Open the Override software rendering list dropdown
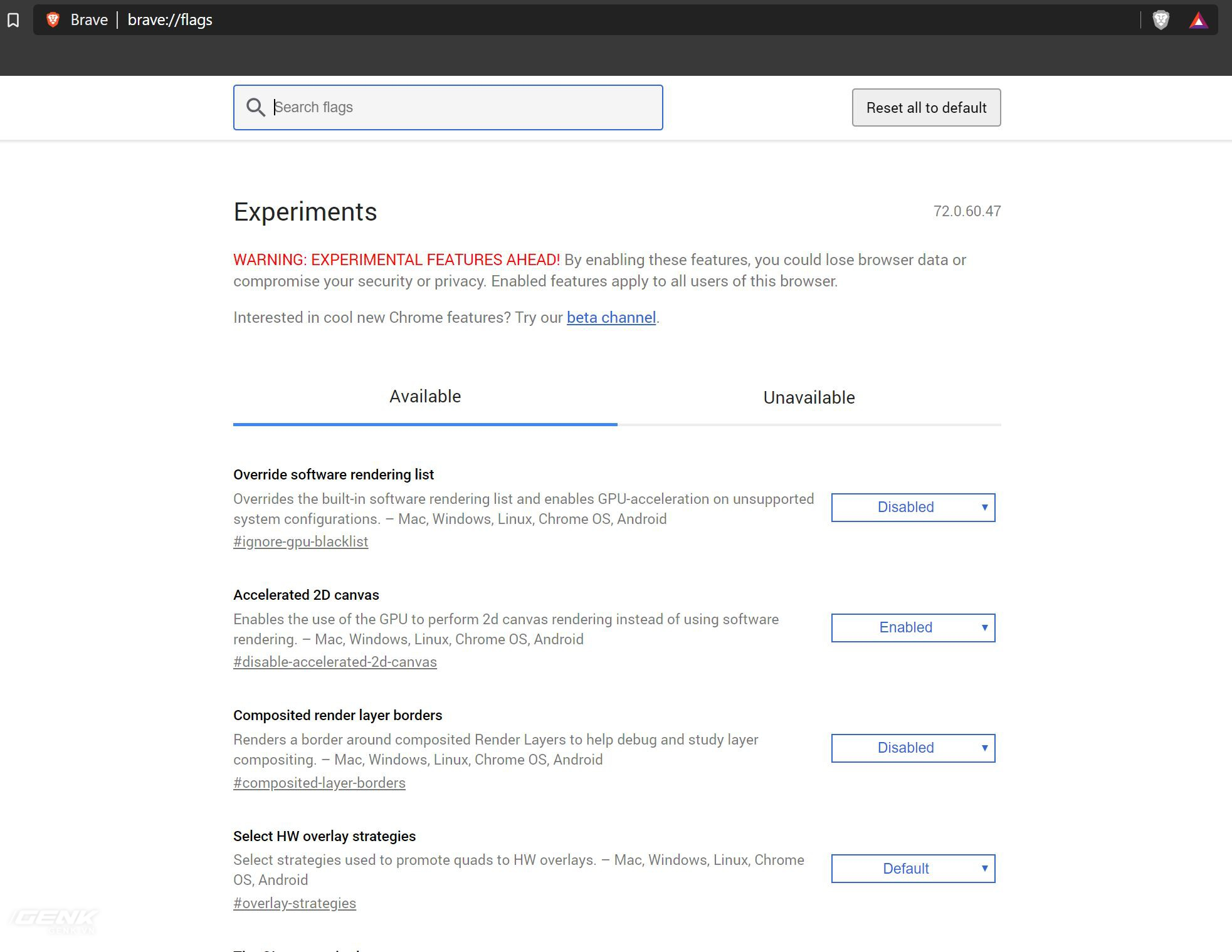The image size is (1232, 952). click(x=912, y=507)
